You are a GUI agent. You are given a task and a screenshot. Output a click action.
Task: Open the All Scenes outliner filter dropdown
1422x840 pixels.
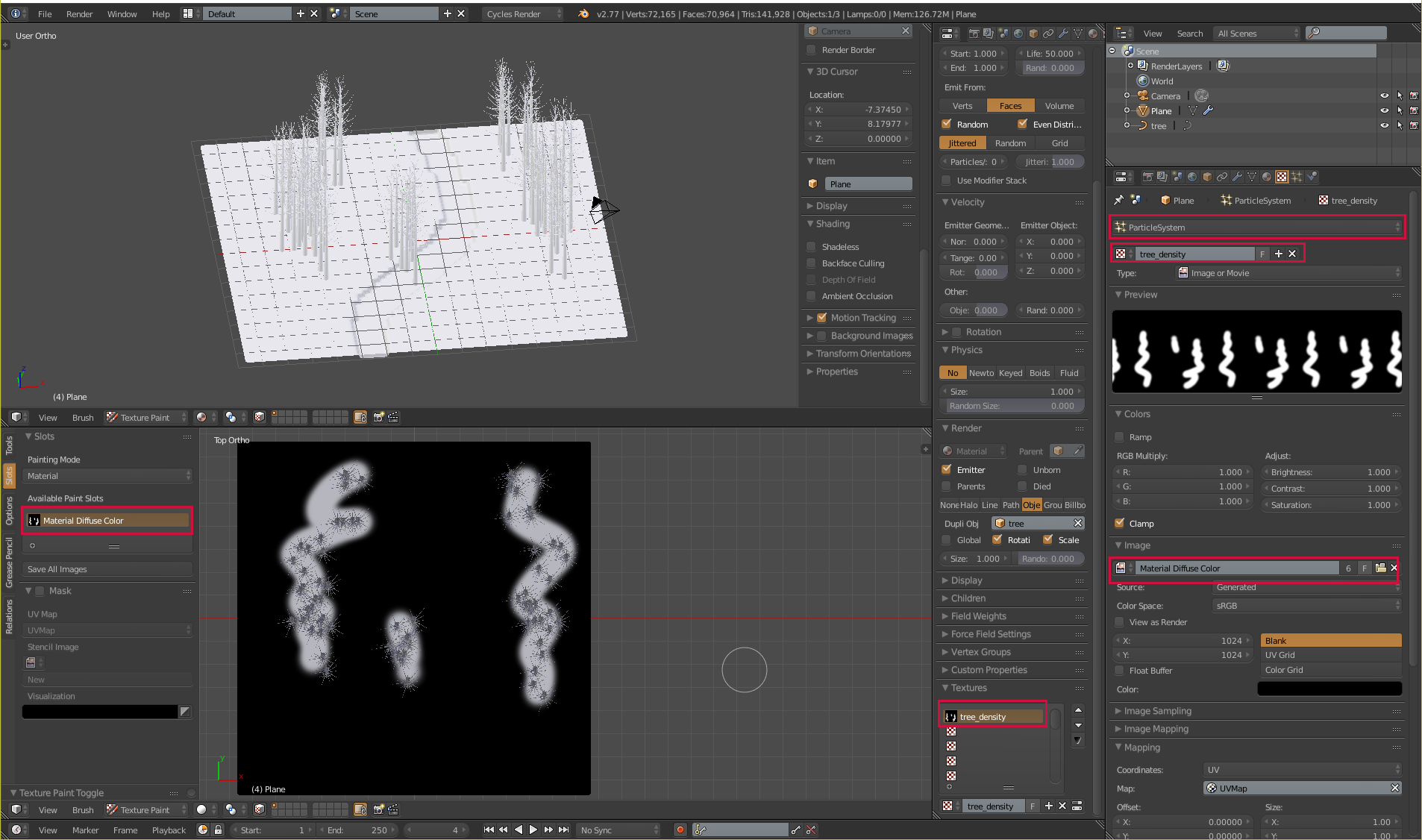1257,33
